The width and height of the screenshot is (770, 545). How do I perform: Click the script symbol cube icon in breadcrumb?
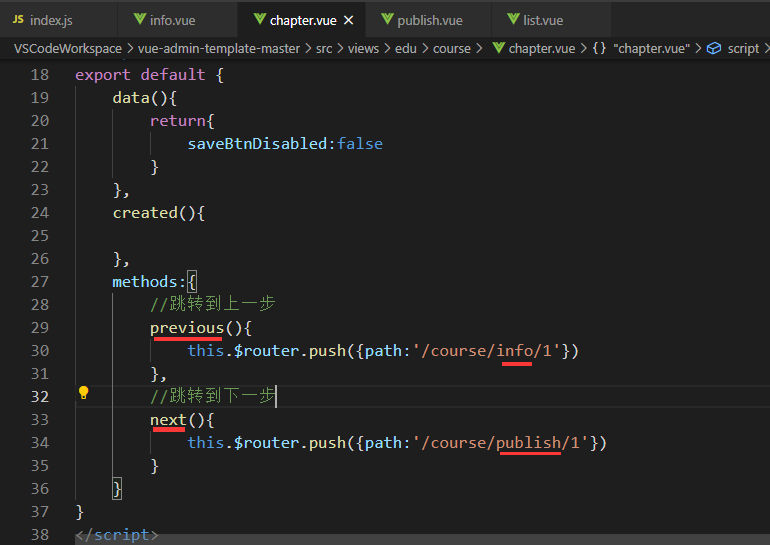714,48
